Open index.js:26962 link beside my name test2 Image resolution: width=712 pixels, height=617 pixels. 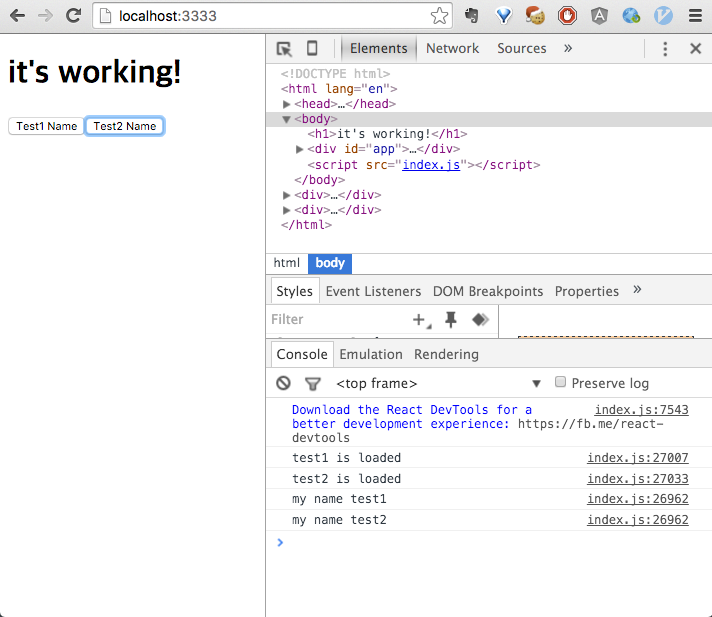tap(638, 519)
